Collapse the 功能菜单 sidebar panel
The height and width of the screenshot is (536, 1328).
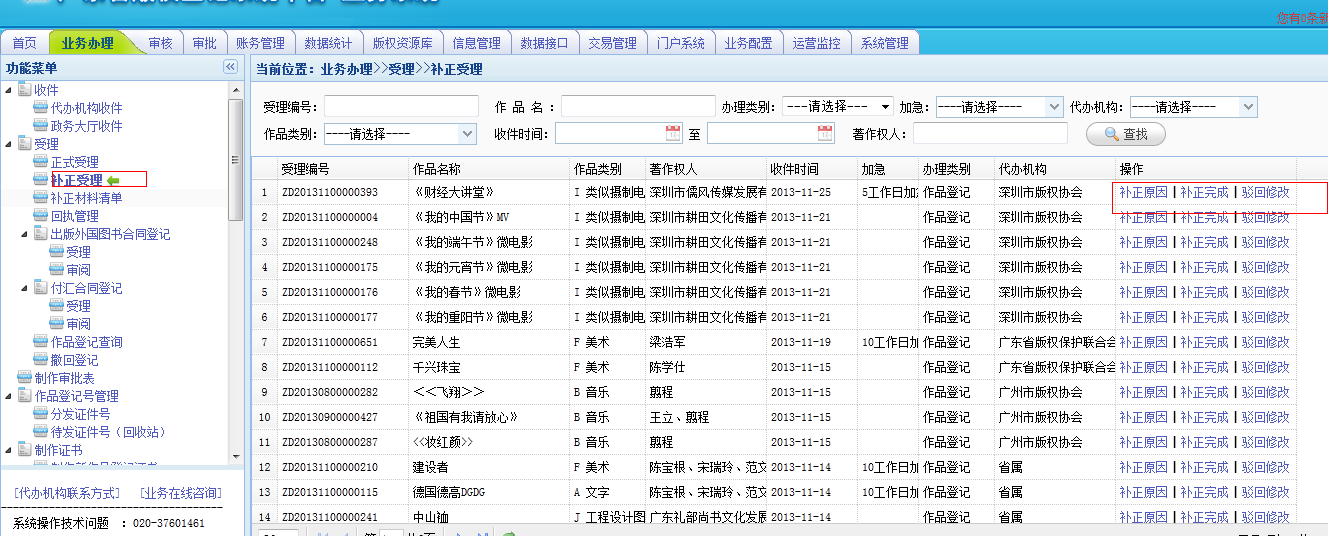pos(230,67)
